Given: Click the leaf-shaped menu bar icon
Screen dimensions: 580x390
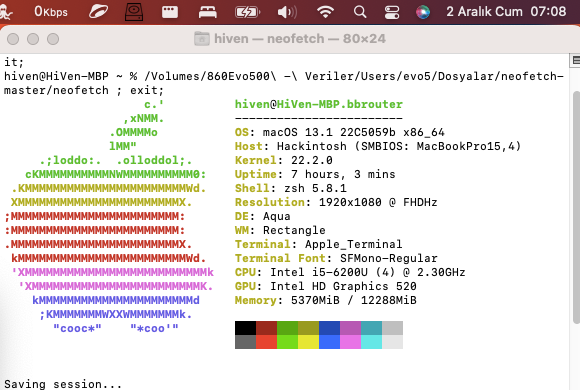Looking at the screenshot, I should tap(98, 12).
